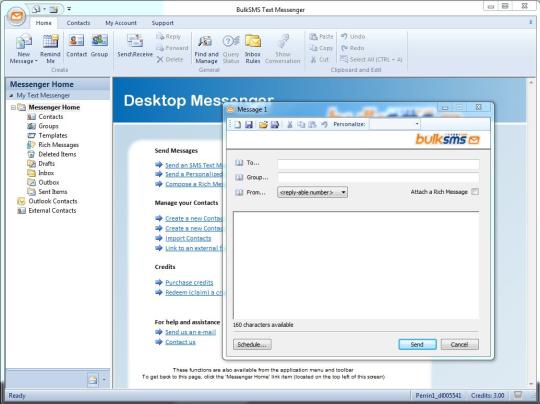Open the Remind Me calendar tool
Viewport: 540px width, 404px height.
coord(50,49)
